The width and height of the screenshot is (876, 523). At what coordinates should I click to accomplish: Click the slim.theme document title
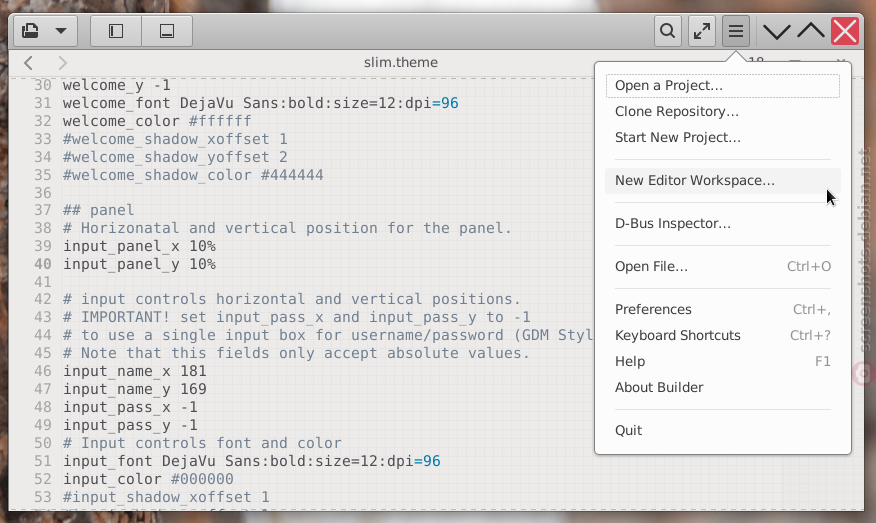coord(401,63)
